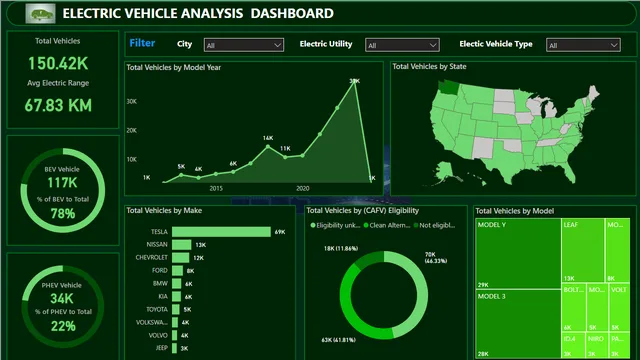Click the LEAF treemap tile
The height and width of the screenshot is (360, 640).
(583, 251)
